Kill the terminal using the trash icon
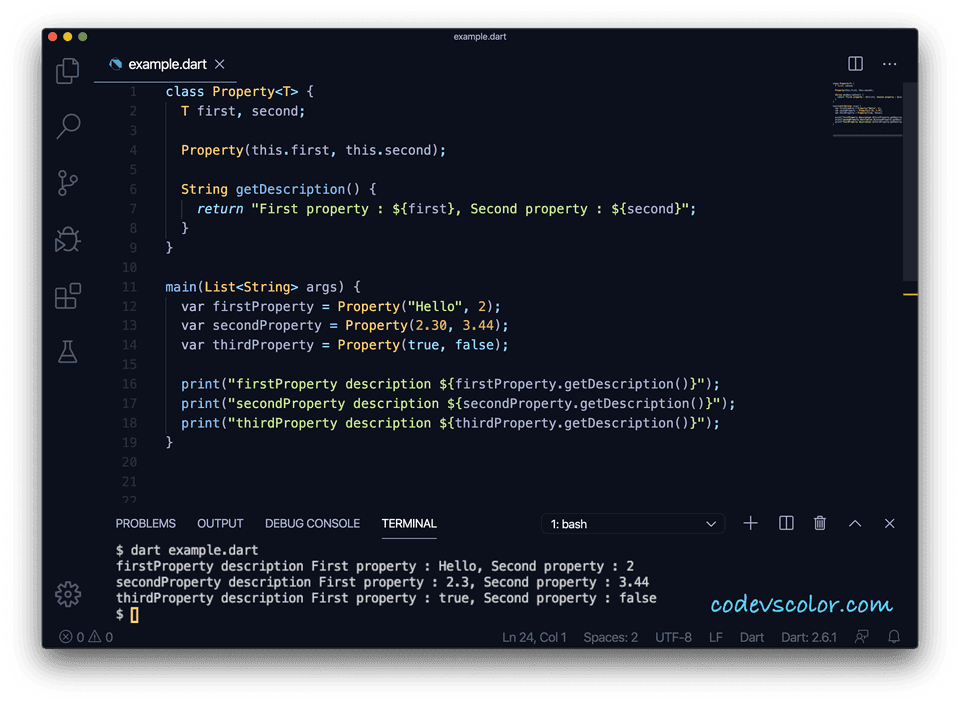The width and height of the screenshot is (960, 704). [820, 523]
